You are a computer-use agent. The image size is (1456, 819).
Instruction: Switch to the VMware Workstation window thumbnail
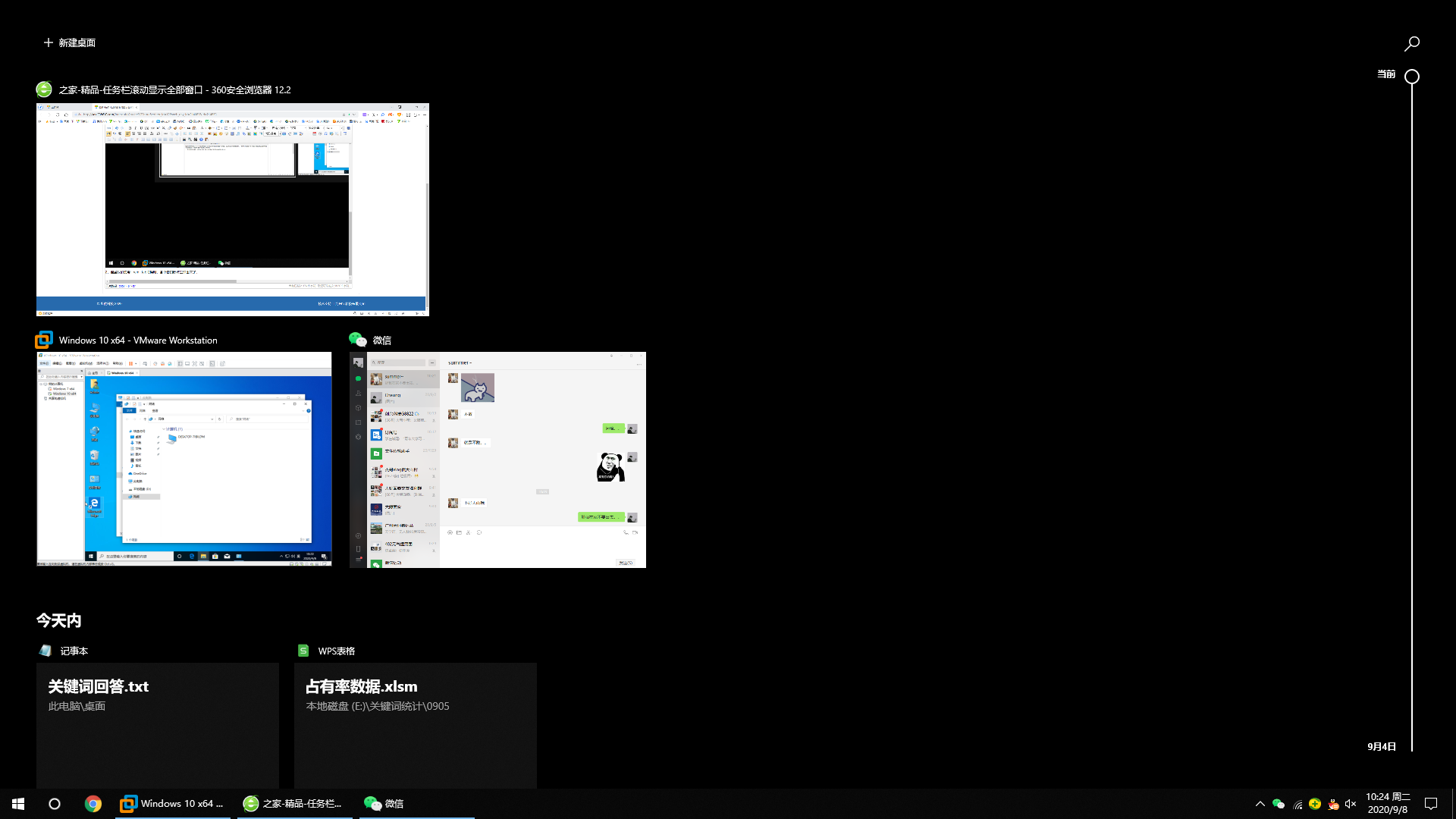coord(184,459)
